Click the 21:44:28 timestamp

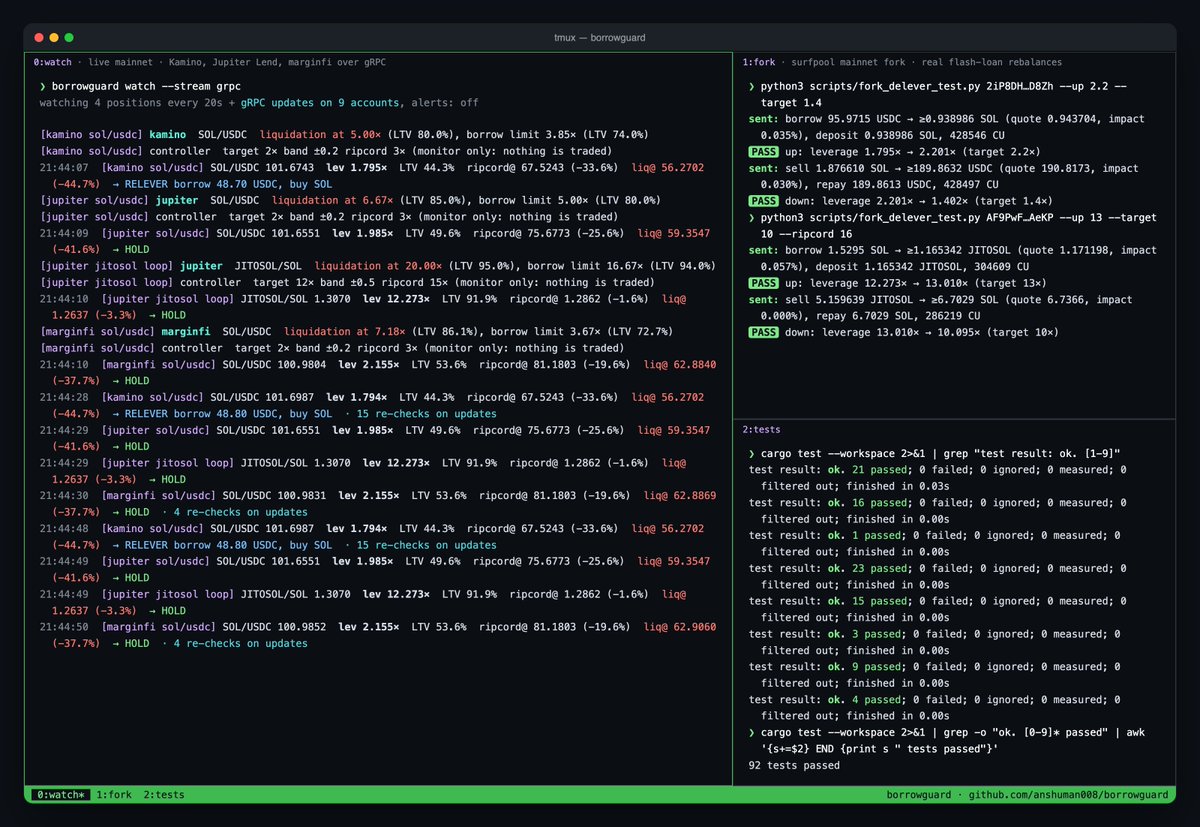[x=65, y=397]
